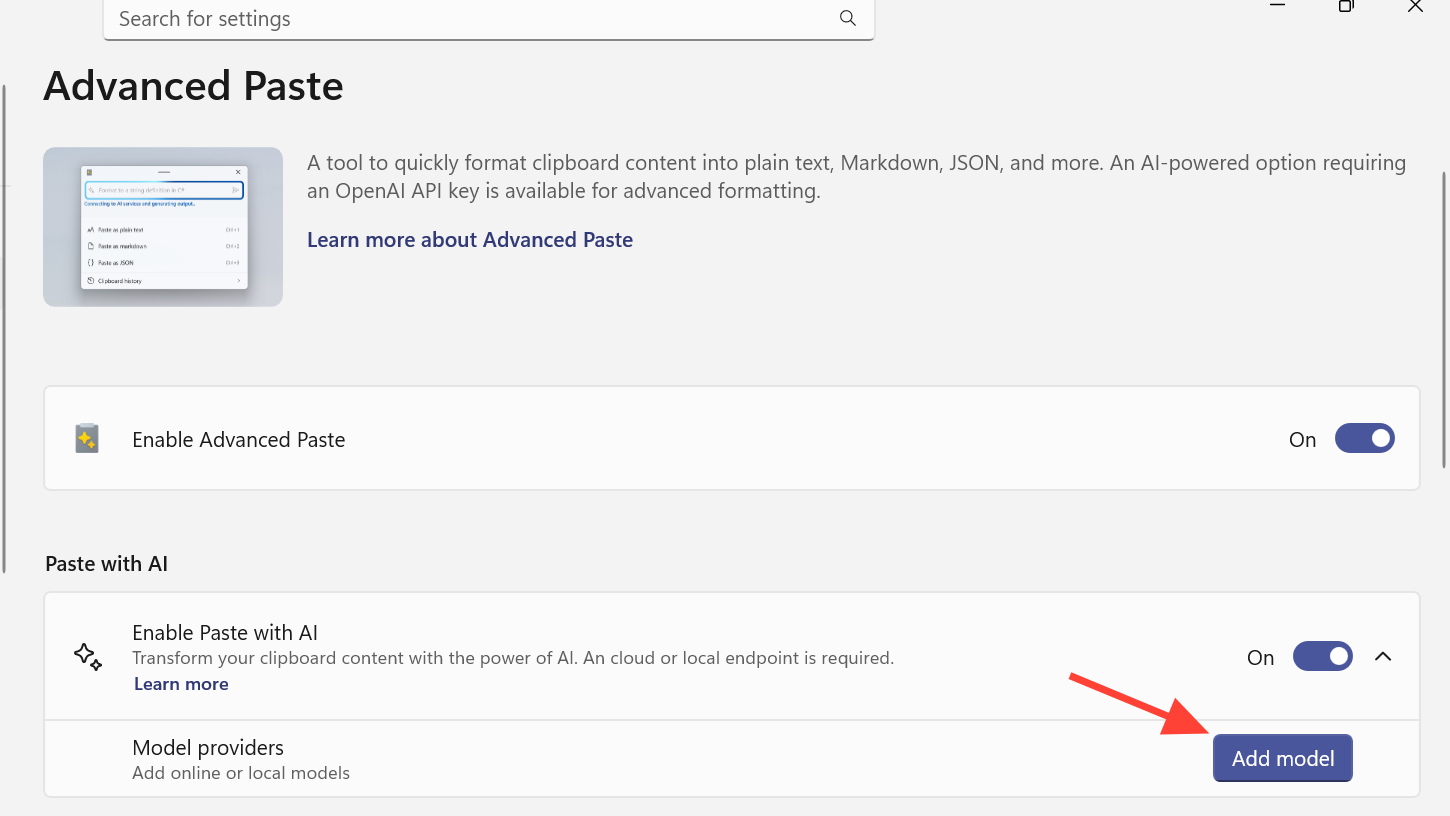Open the Learn more about Advanced Paste link

point(470,240)
